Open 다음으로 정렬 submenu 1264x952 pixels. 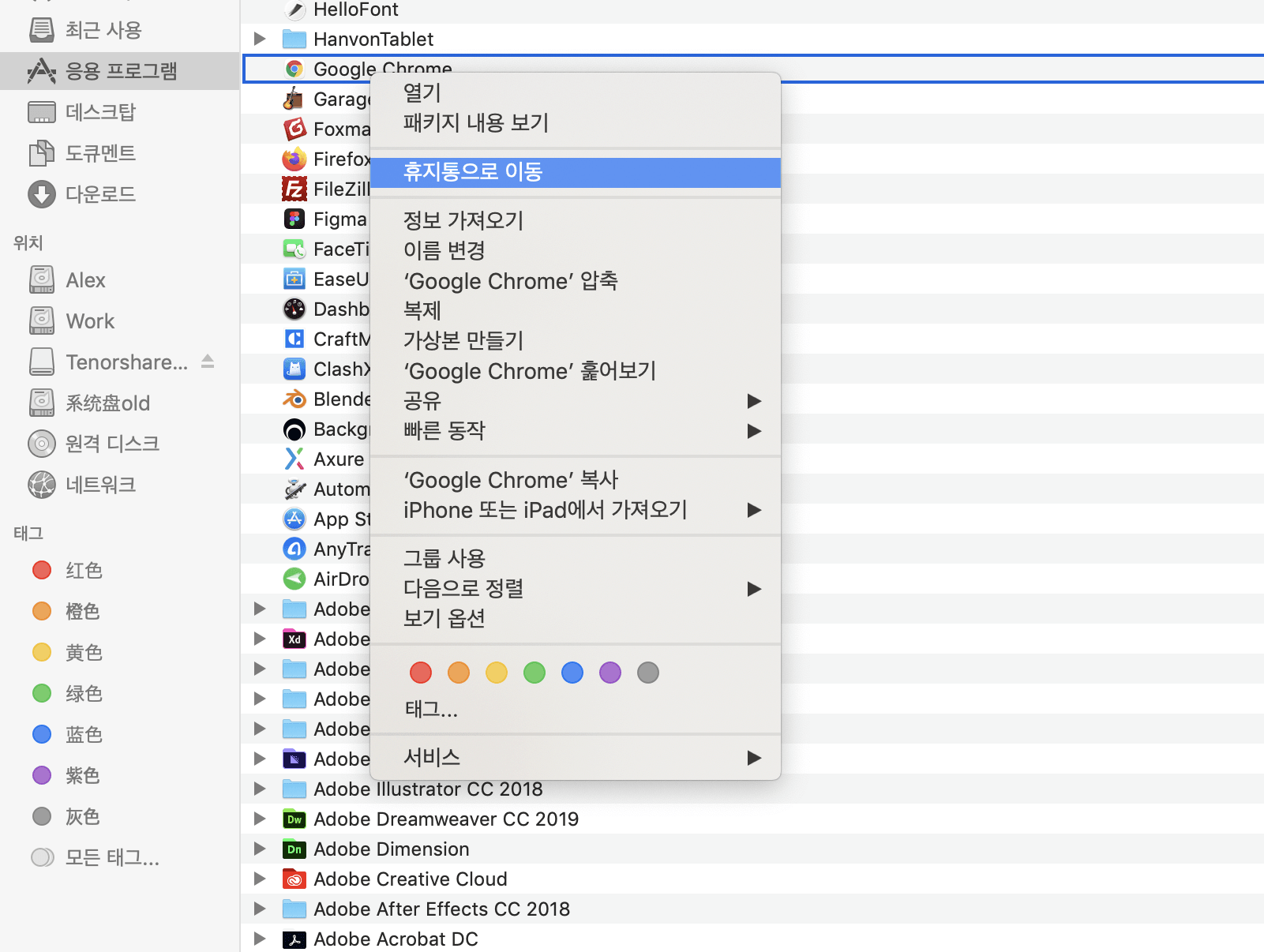[x=576, y=589]
